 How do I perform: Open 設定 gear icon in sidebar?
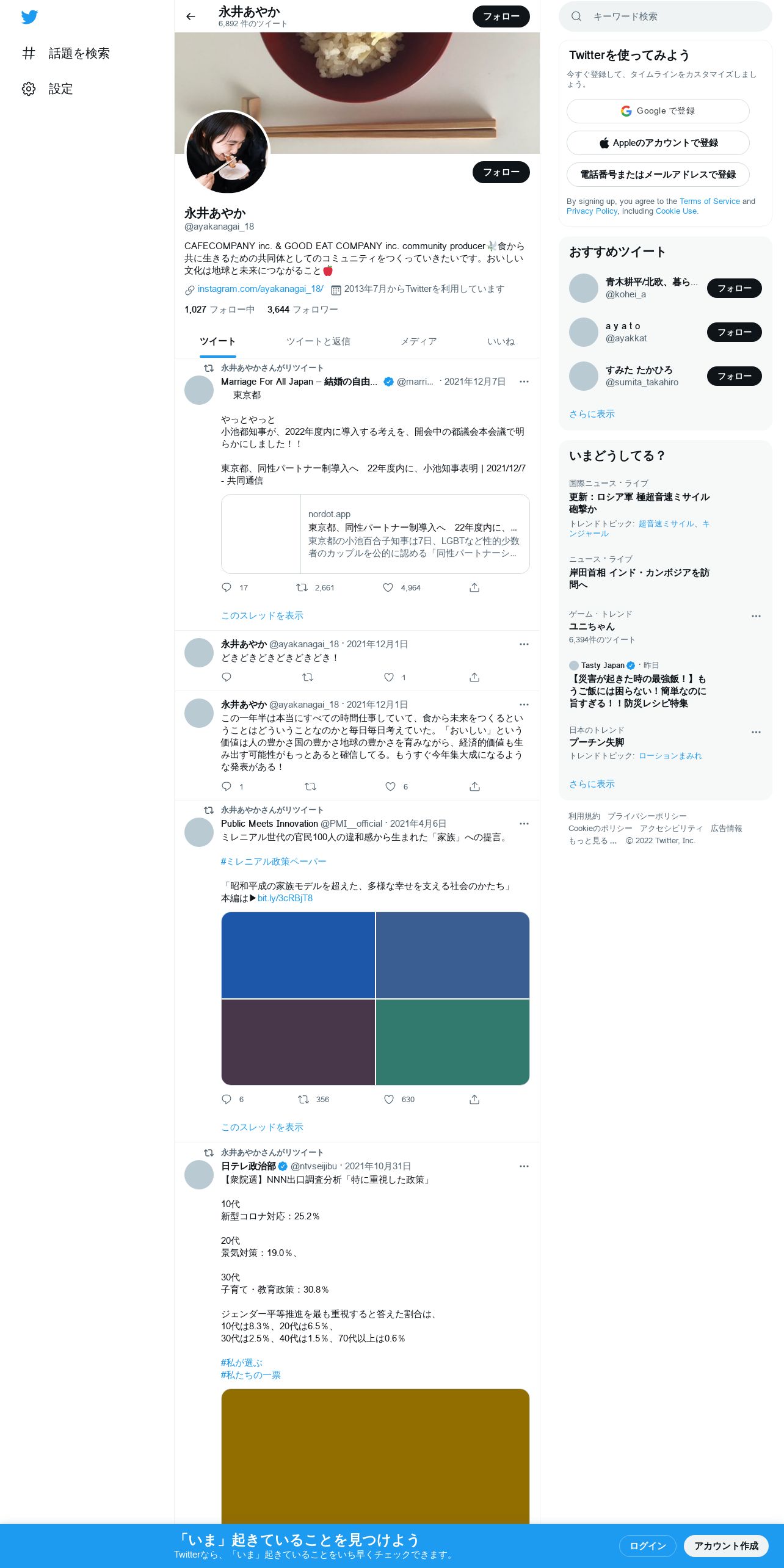tap(29, 89)
